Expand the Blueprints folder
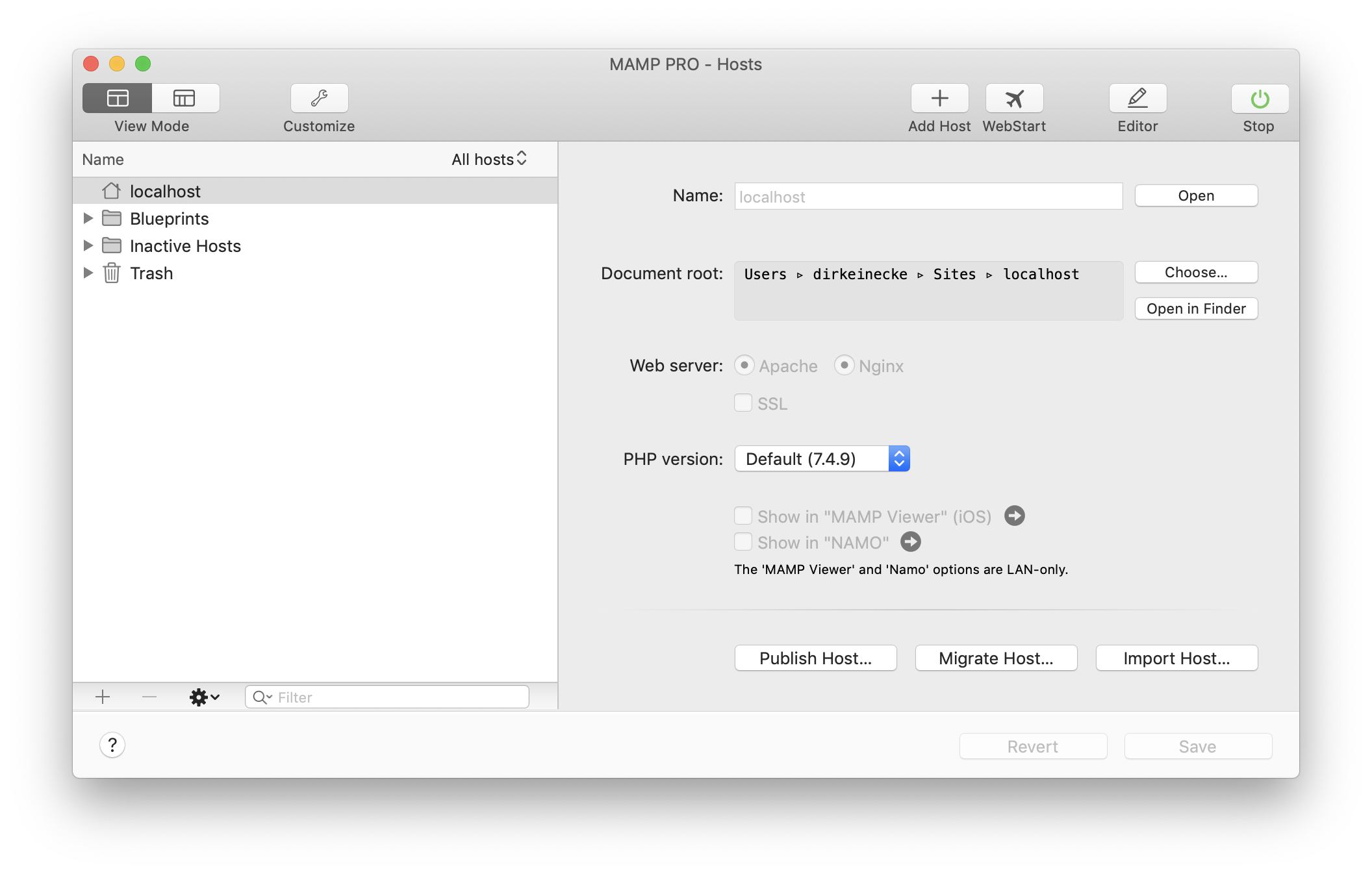The width and height of the screenshot is (1372, 874). (88, 218)
